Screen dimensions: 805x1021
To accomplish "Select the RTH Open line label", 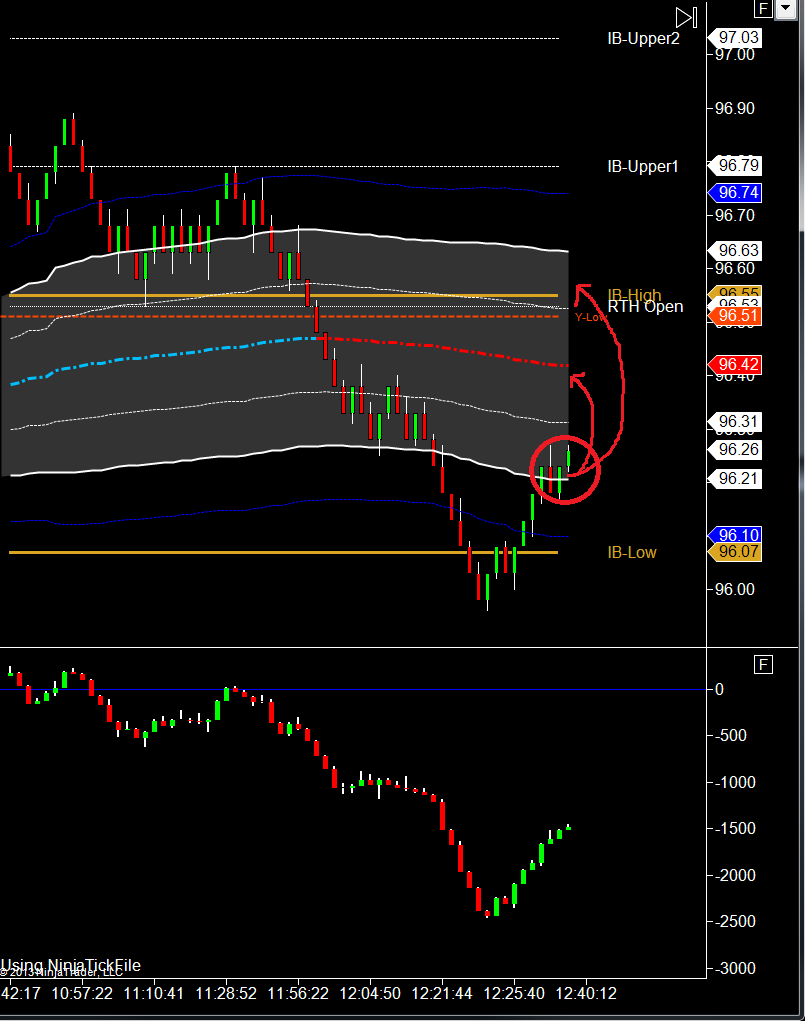I will click(x=645, y=307).
